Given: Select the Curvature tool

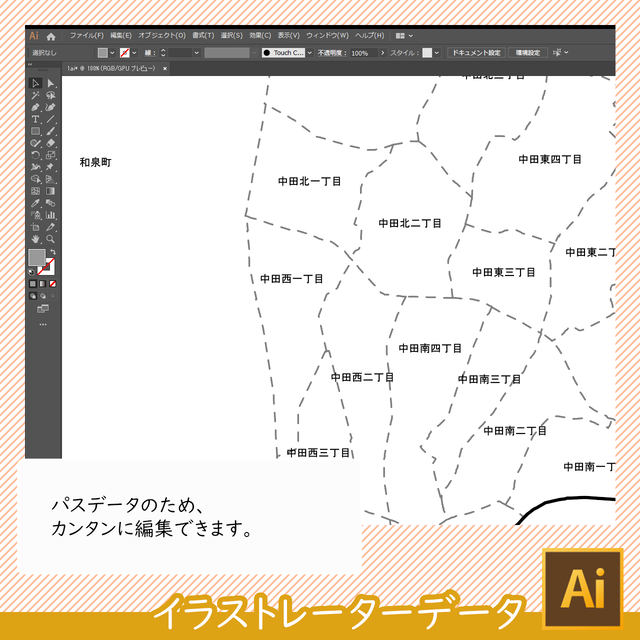Looking at the screenshot, I should [x=51, y=107].
